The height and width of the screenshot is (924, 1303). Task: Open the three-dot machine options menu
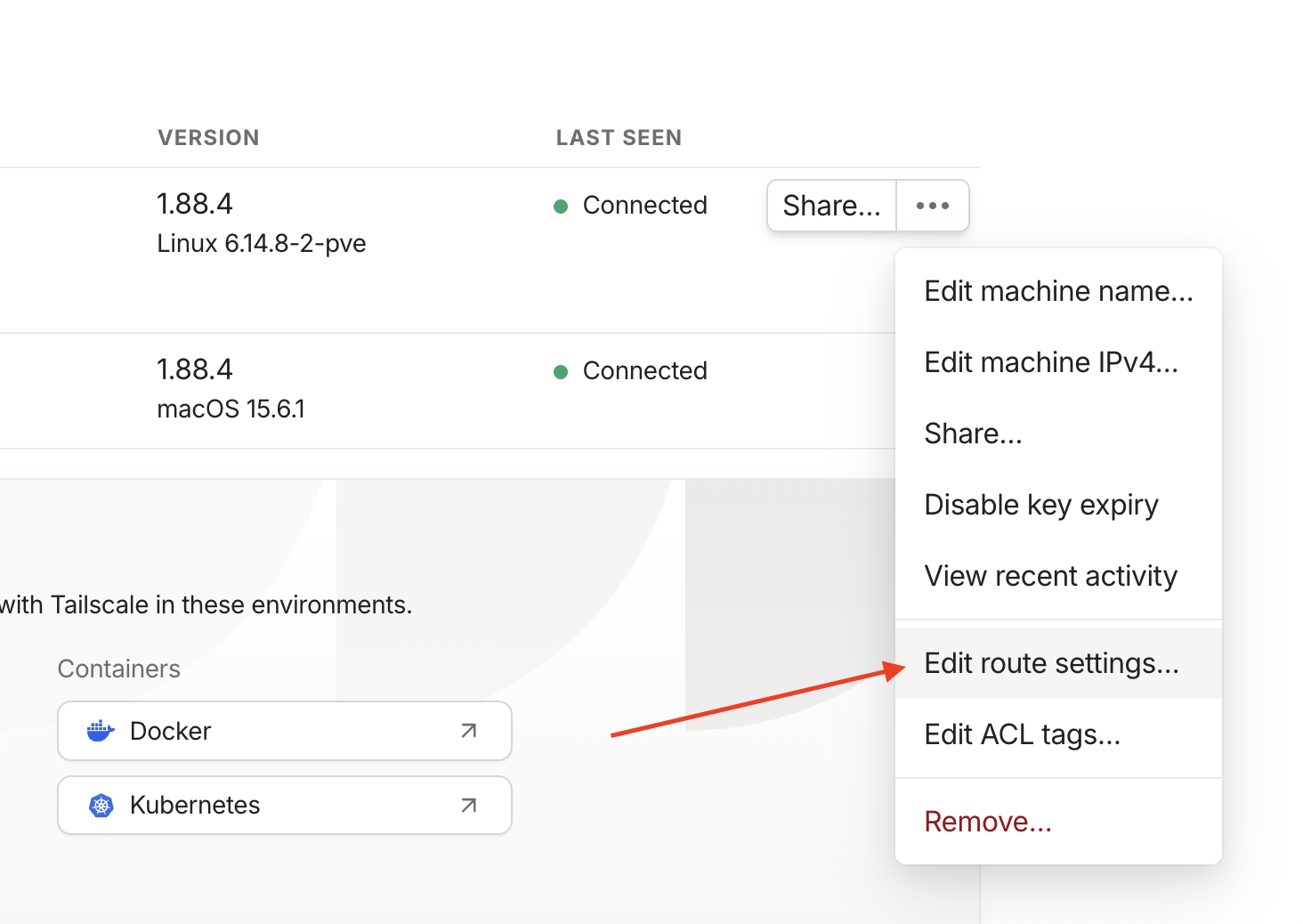932,206
